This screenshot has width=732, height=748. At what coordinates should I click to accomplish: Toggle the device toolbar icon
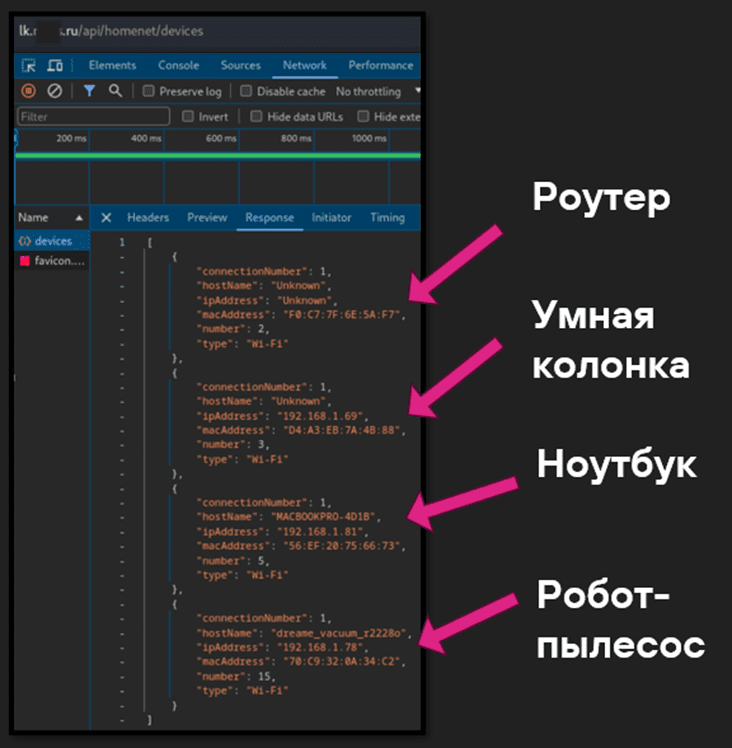pos(55,66)
